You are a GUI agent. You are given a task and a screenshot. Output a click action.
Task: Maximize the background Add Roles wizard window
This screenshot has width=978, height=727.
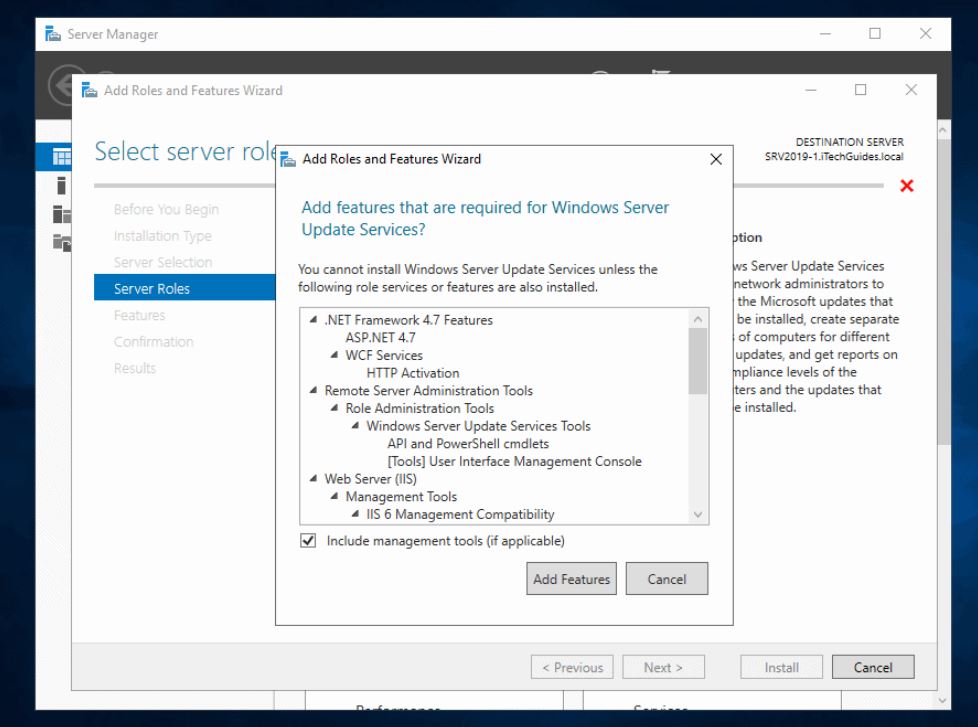tap(861, 90)
